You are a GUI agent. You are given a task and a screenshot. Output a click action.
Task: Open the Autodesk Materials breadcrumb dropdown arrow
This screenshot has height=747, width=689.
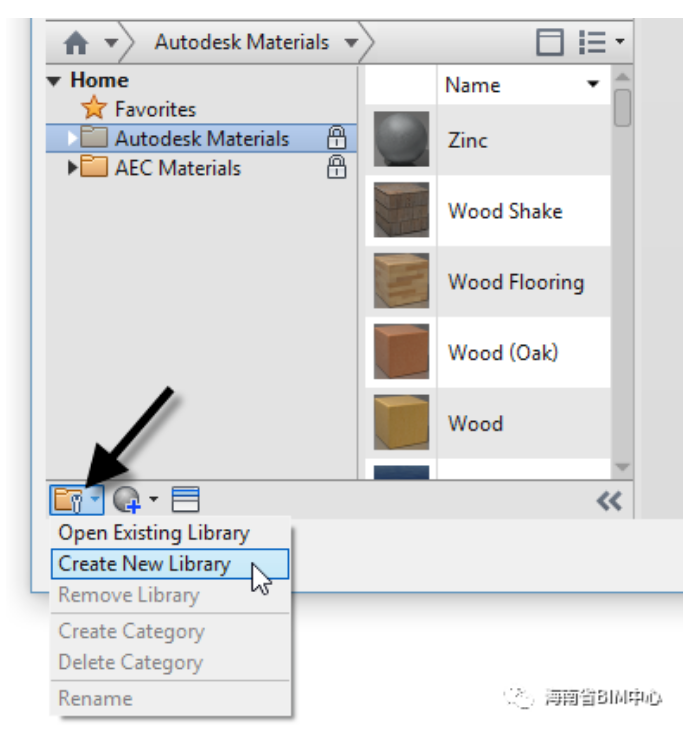click(352, 43)
